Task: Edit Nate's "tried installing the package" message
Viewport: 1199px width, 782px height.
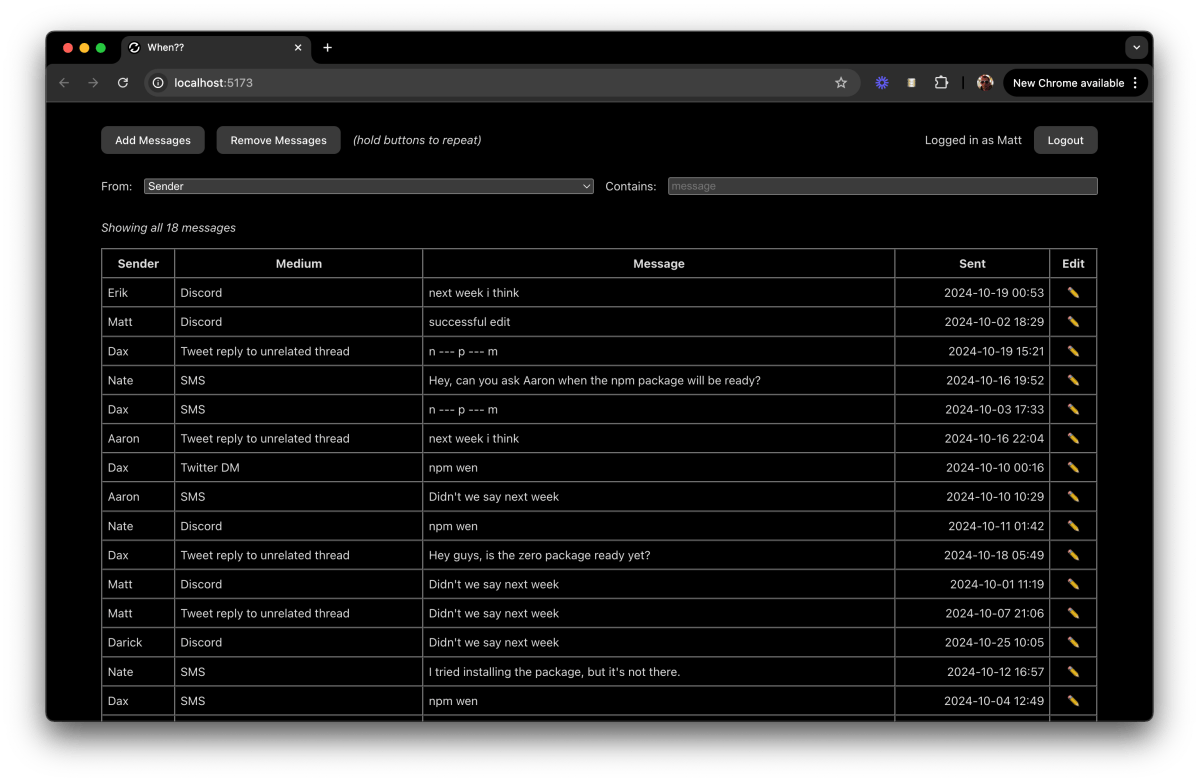Action: (x=1073, y=671)
